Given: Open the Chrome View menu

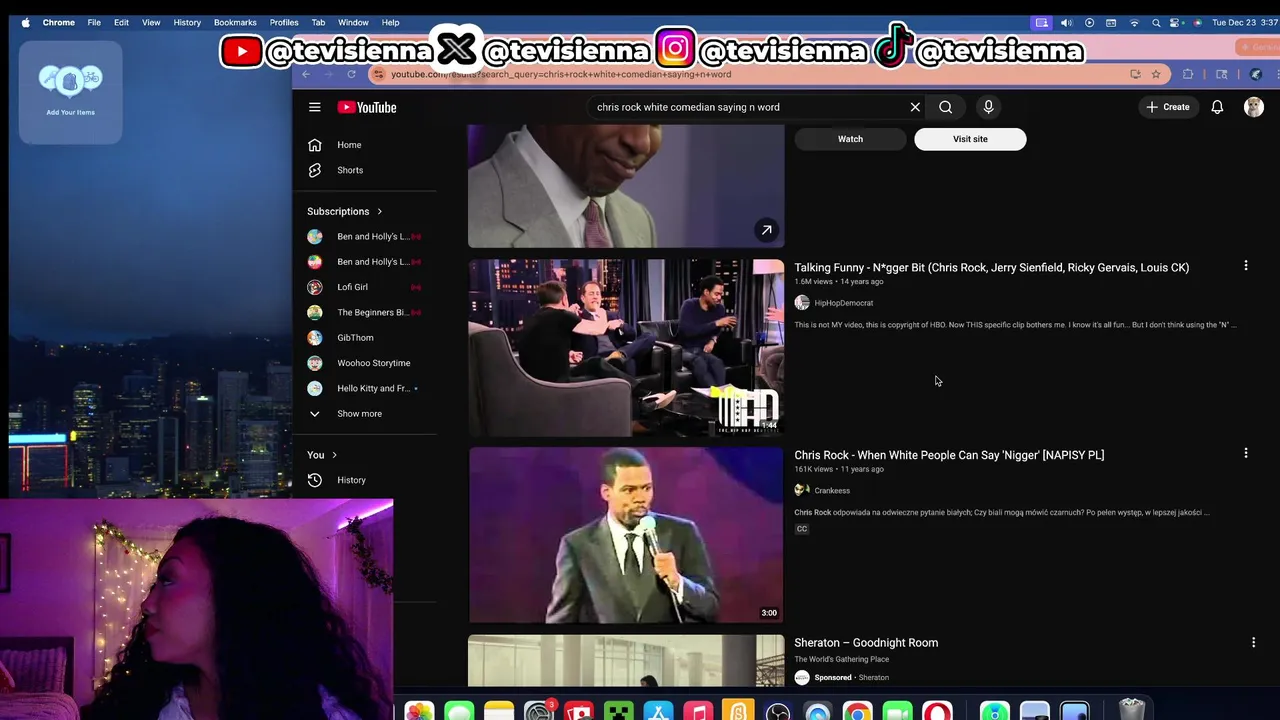Looking at the screenshot, I should (151, 22).
